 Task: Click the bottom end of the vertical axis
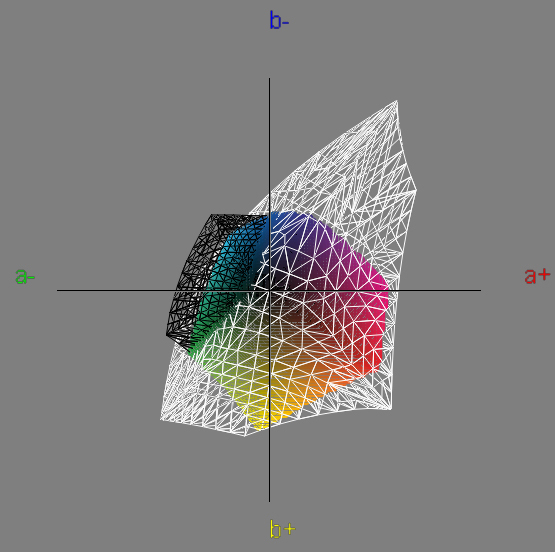(269, 501)
